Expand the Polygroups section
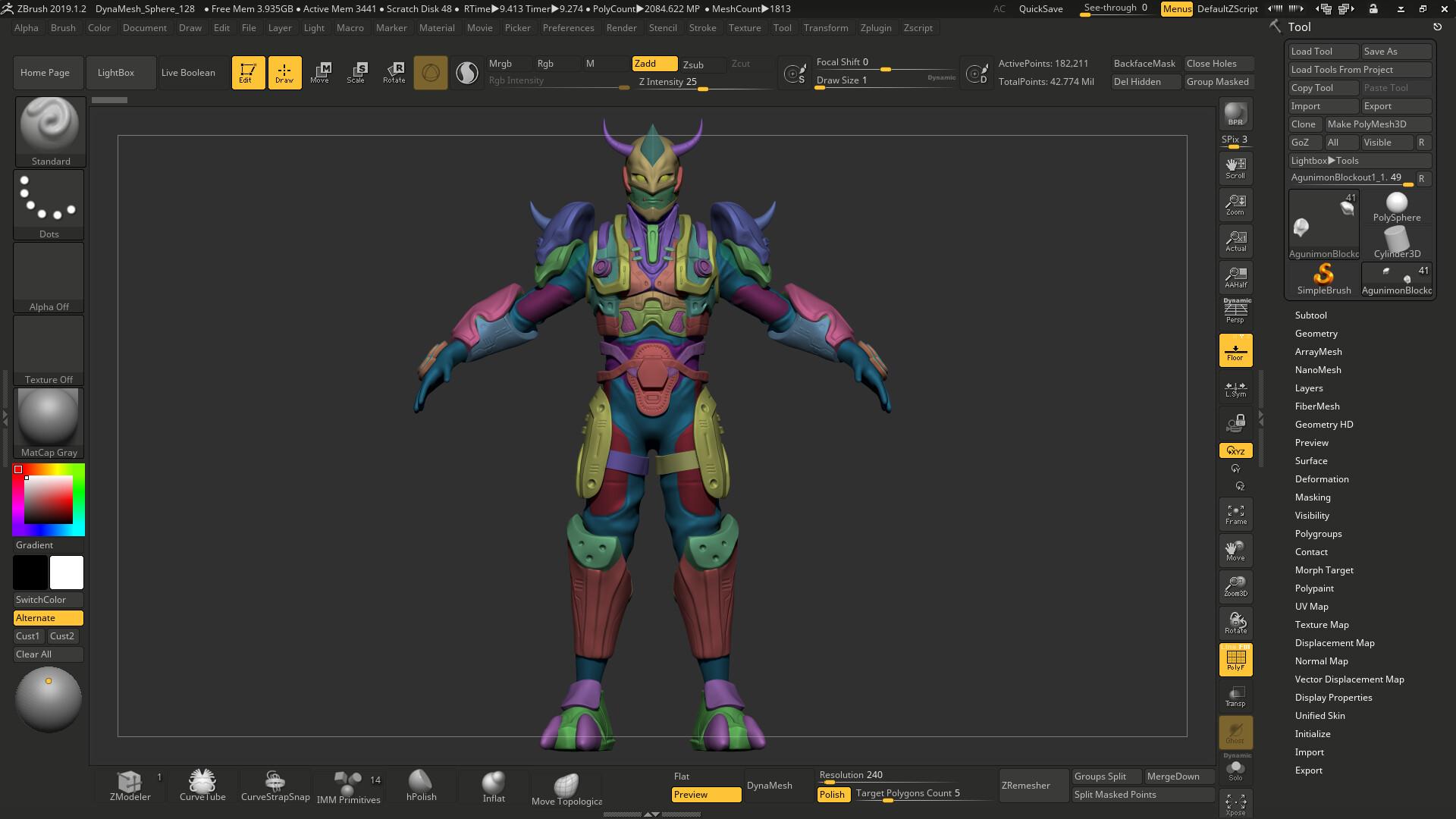The width and height of the screenshot is (1456, 819). pyautogui.click(x=1318, y=534)
